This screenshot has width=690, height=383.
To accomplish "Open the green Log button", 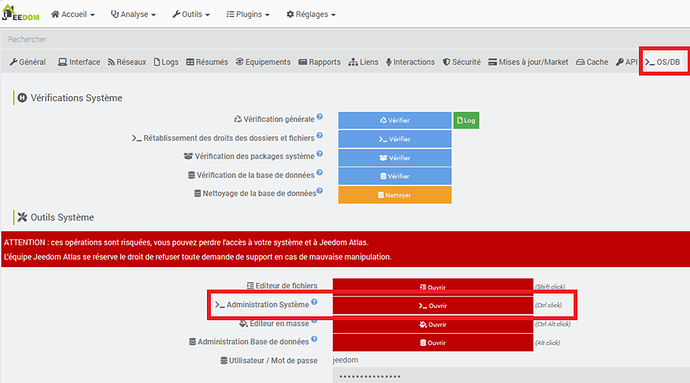I will 466,120.
